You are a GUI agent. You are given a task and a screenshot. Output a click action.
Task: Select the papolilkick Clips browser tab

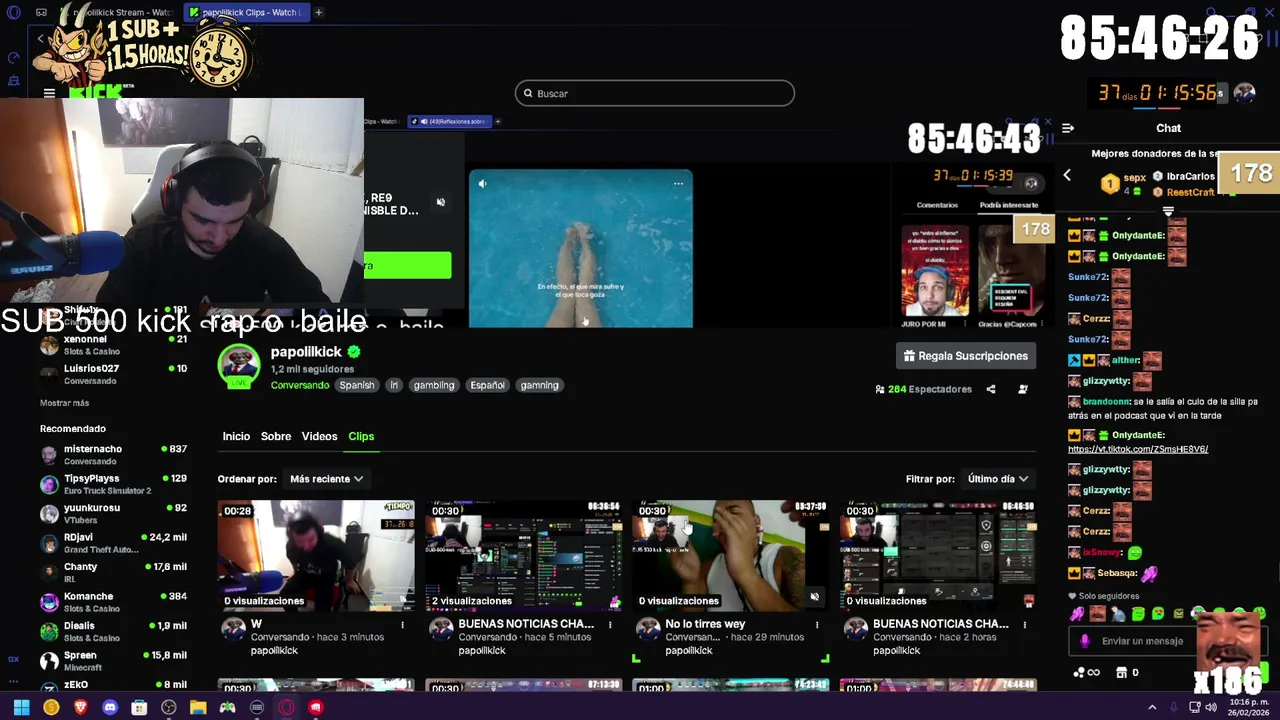point(248,12)
